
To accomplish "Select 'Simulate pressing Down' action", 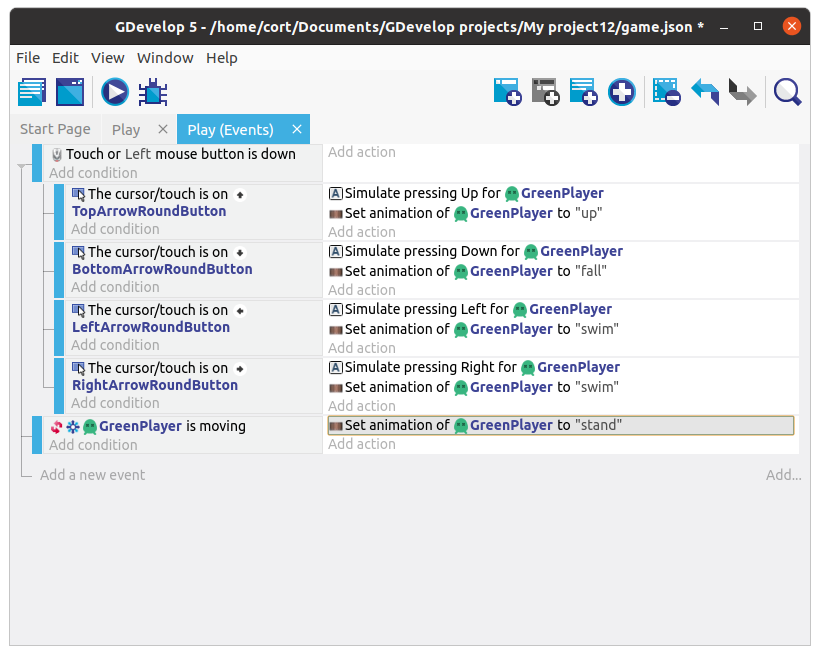I will click(x=476, y=252).
